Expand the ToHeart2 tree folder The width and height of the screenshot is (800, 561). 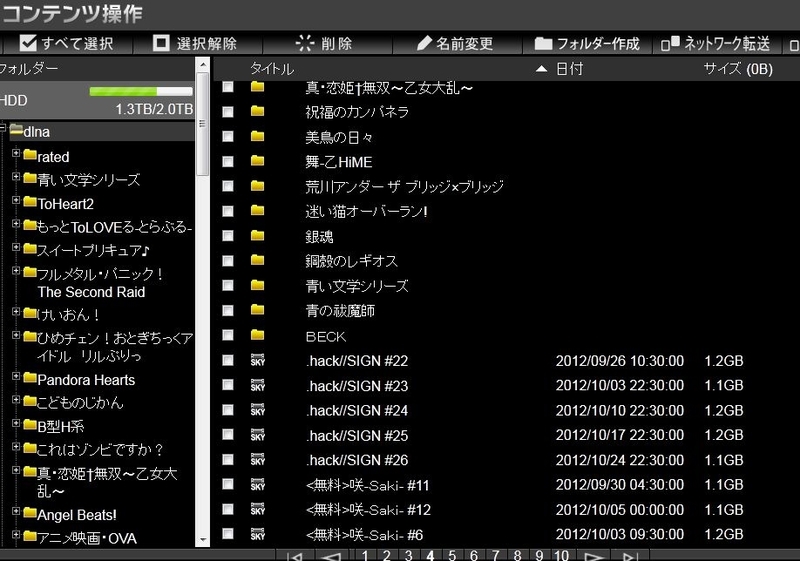pos(16,200)
